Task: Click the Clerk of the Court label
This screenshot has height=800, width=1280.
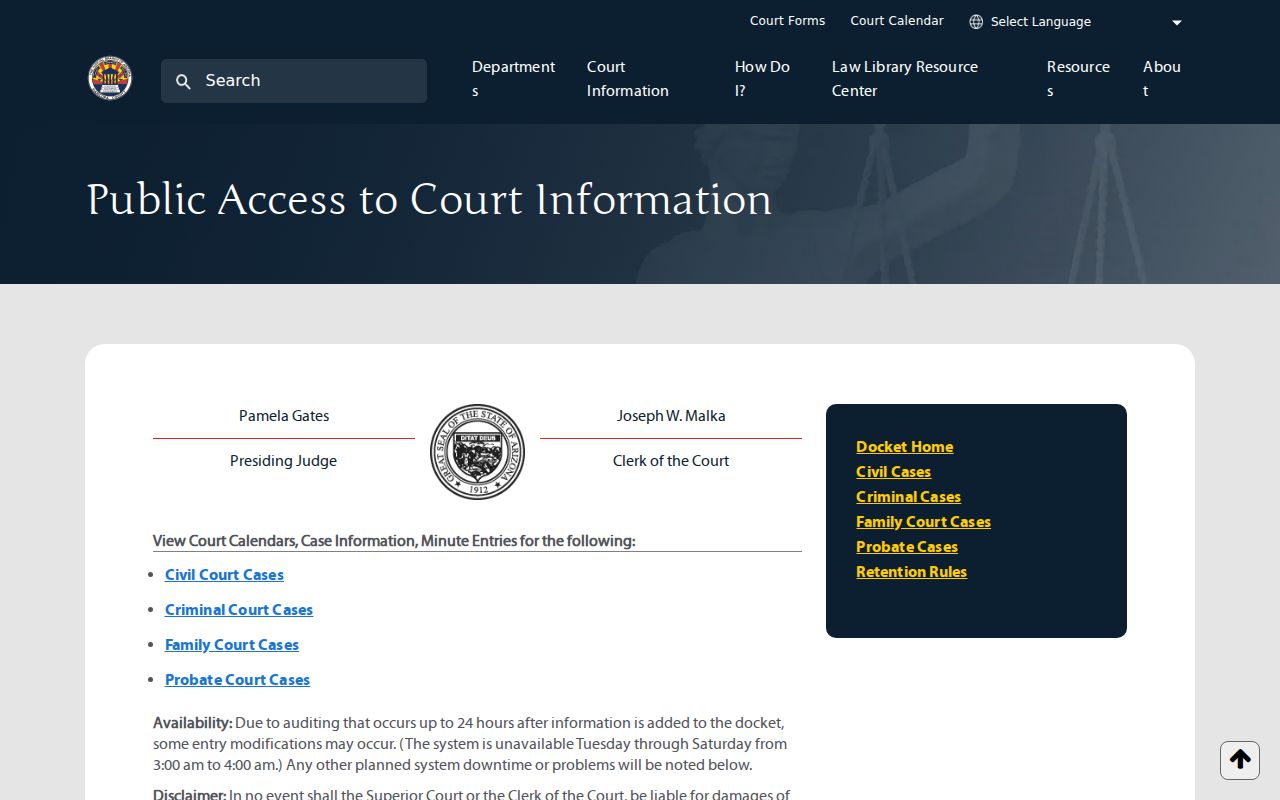Action: tap(671, 461)
